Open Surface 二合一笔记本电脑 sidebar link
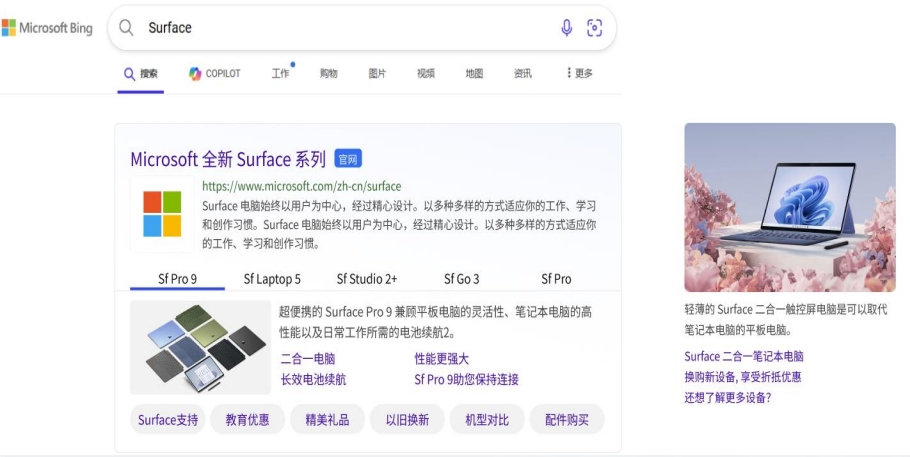The image size is (910, 457). coord(743,357)
